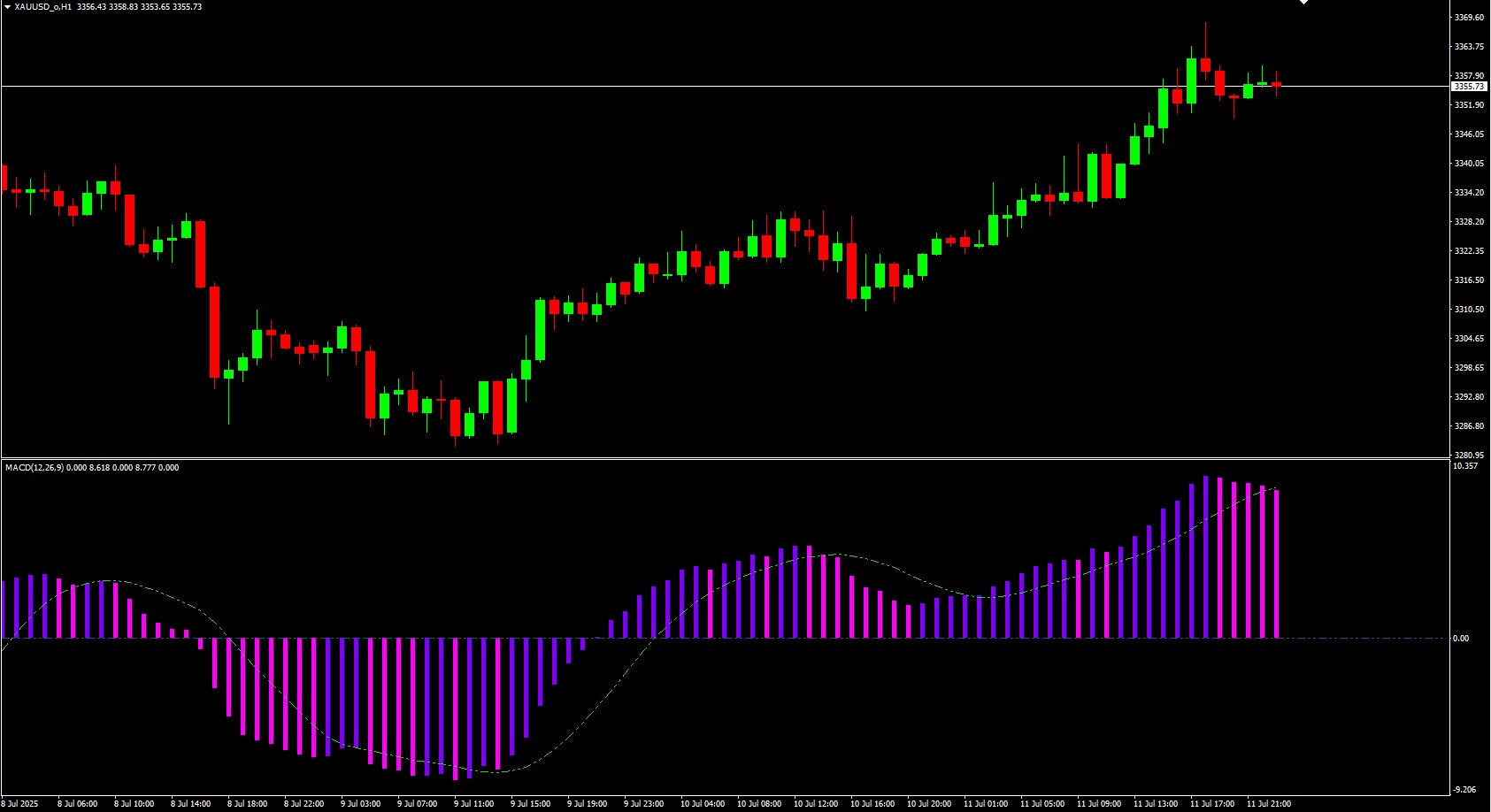Click the MACD(12,26,9) indicator label
The height and width of the screenshot is (812, 1491).
point(34,468)
